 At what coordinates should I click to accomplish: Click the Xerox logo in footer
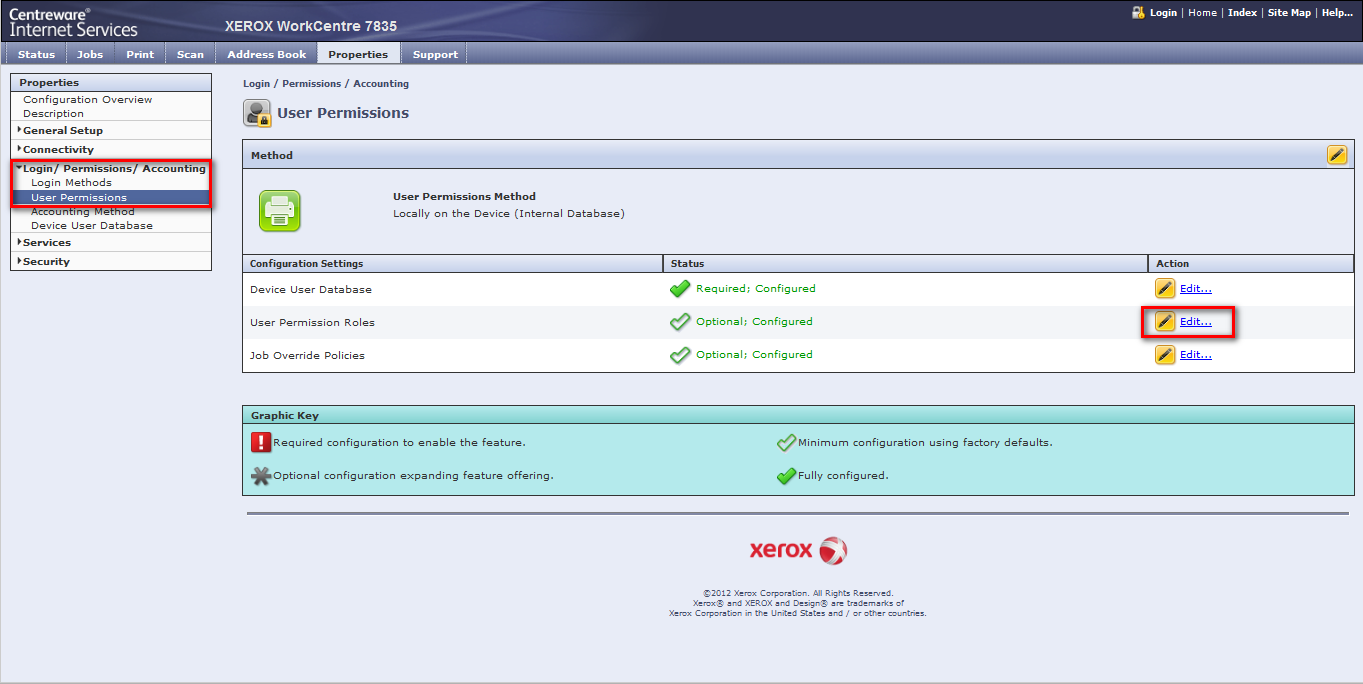(798, 550)
